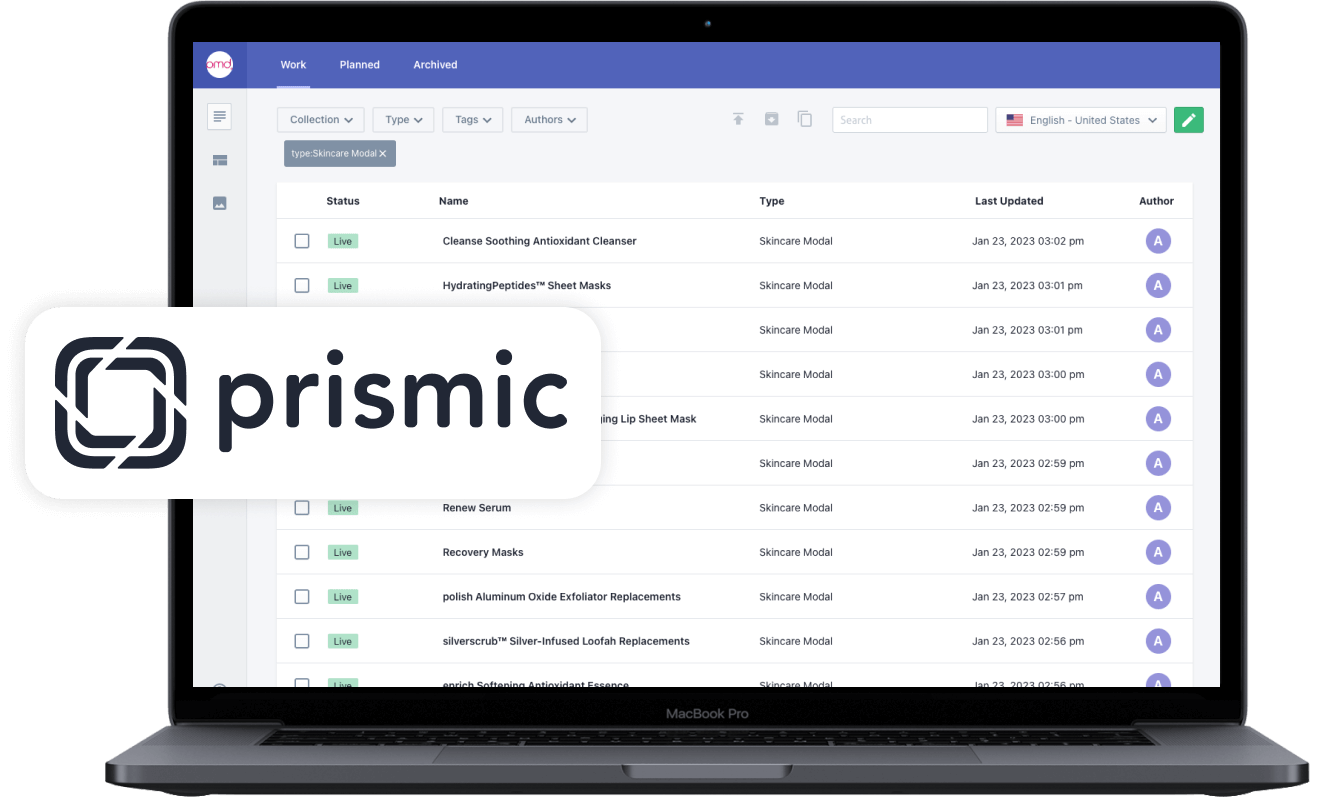The height and width of the screenshot is (805, 1320).
Task: Click the Last Updated column header
Action: [1009, 201]
